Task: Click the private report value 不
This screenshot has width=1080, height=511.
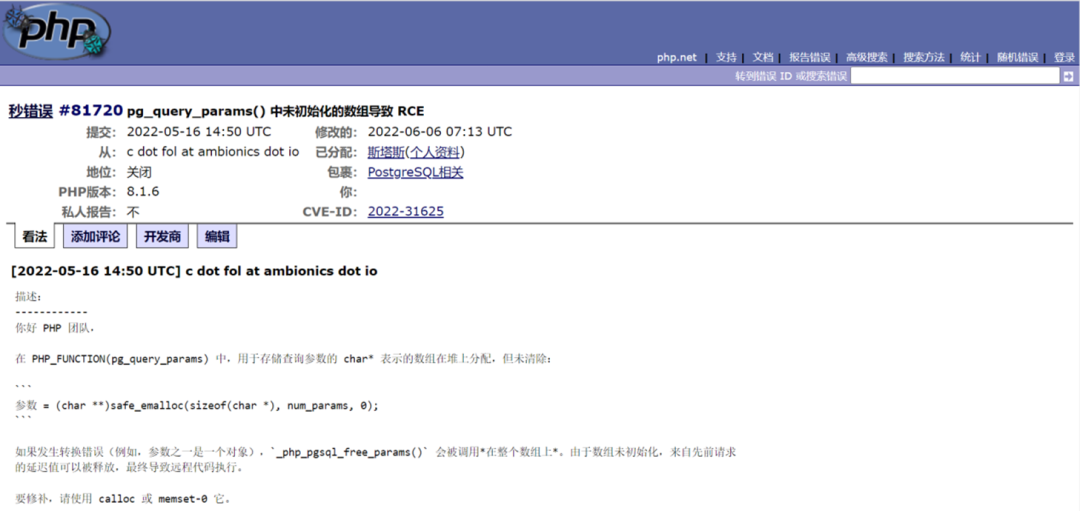Action: click(x=133, y=212)
